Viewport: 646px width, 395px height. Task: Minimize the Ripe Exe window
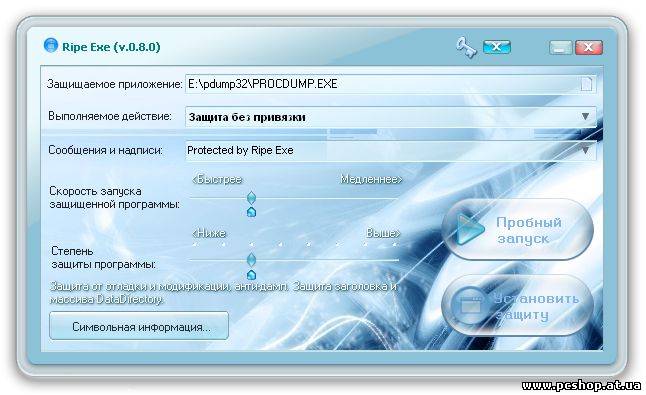point(560,47)
